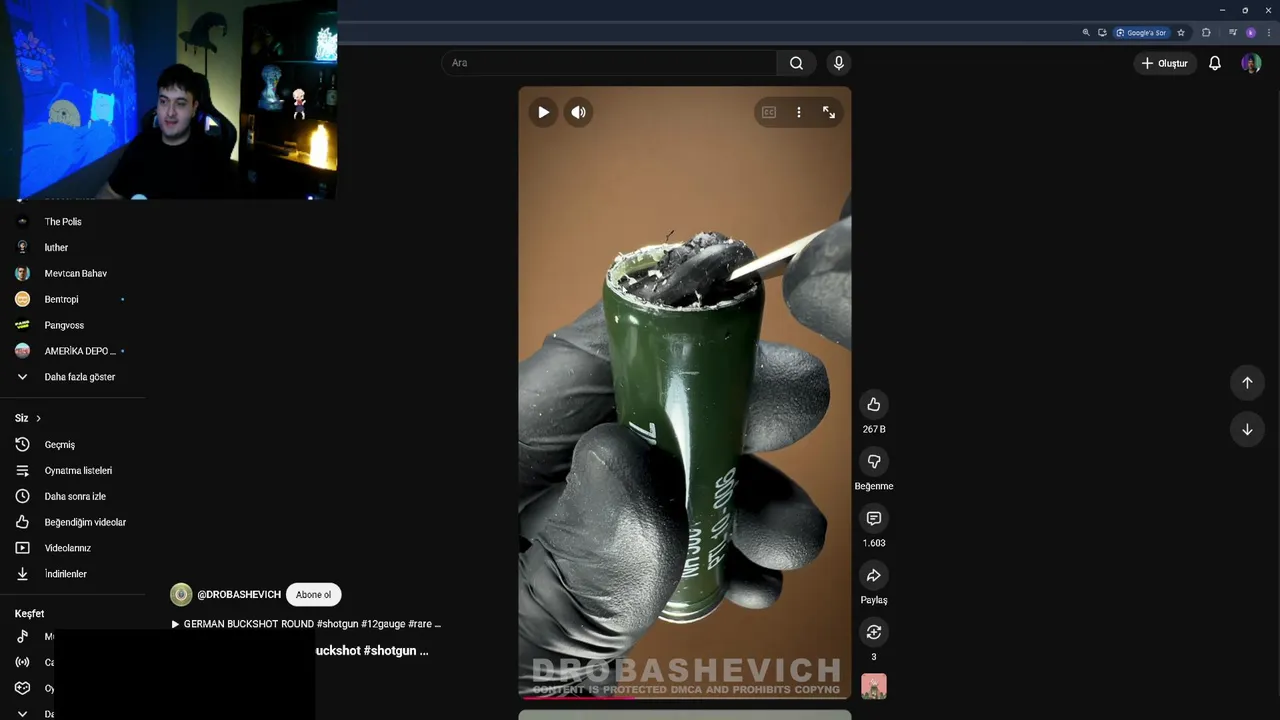Open comments for the Shorts video
This screenshot has height=720, width=1280.
click(874, 518)
